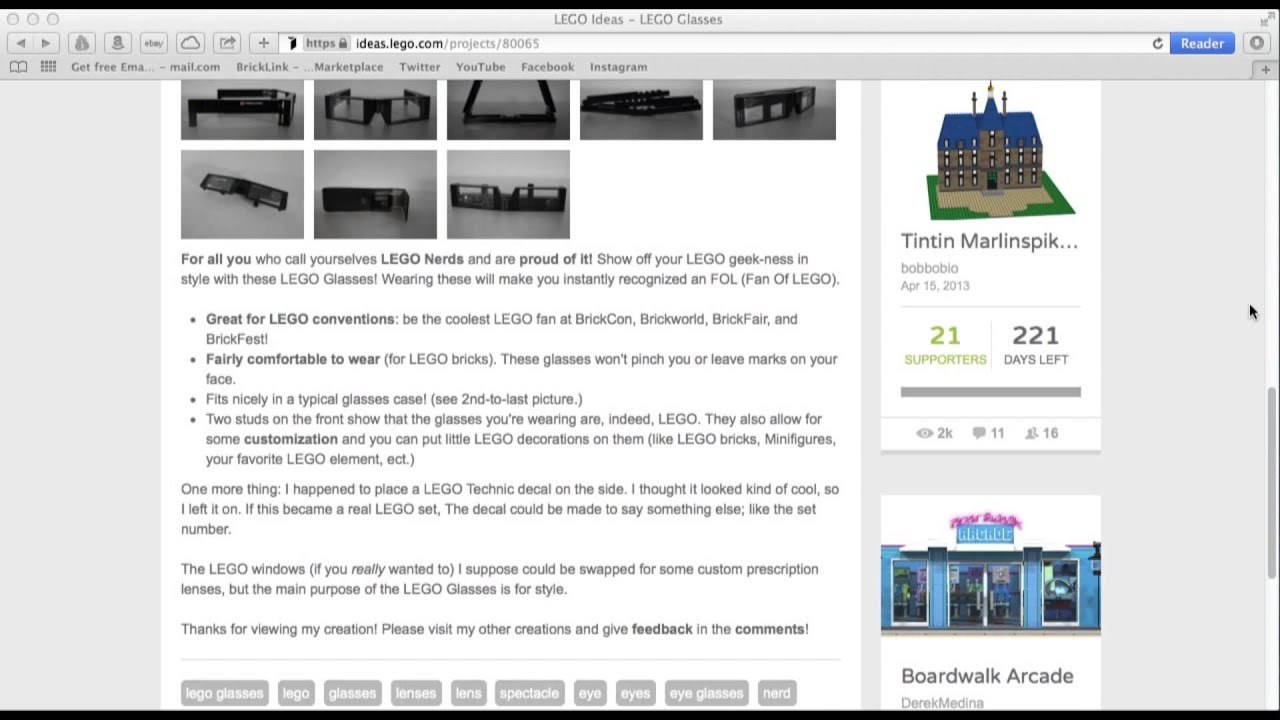Select the 'lego glasses' tag

pos(225,693)
